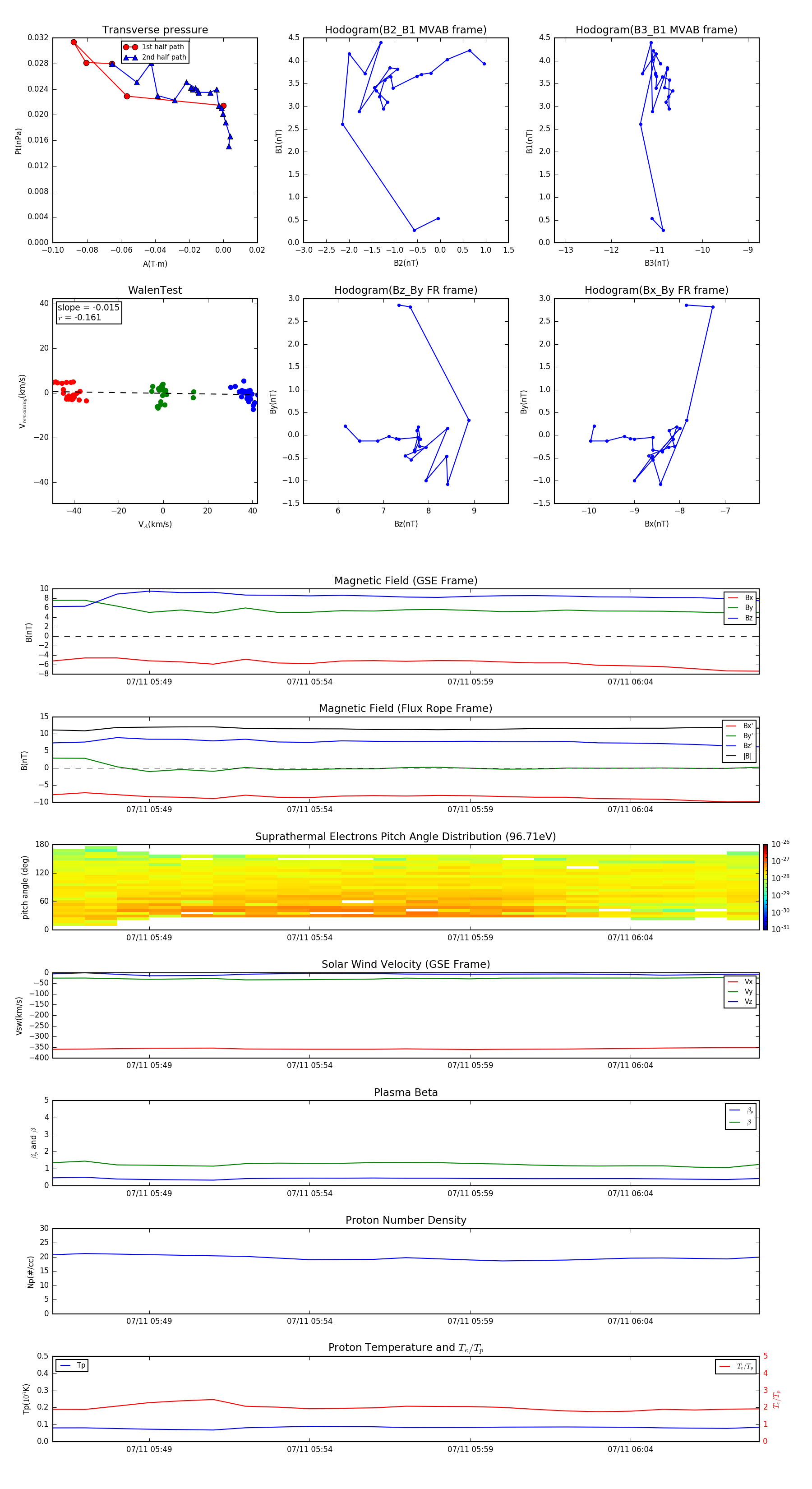Click the Hodogram(B3_B1 MVAB frame) title
The image size is (812, 1489).
coord(656,30)
